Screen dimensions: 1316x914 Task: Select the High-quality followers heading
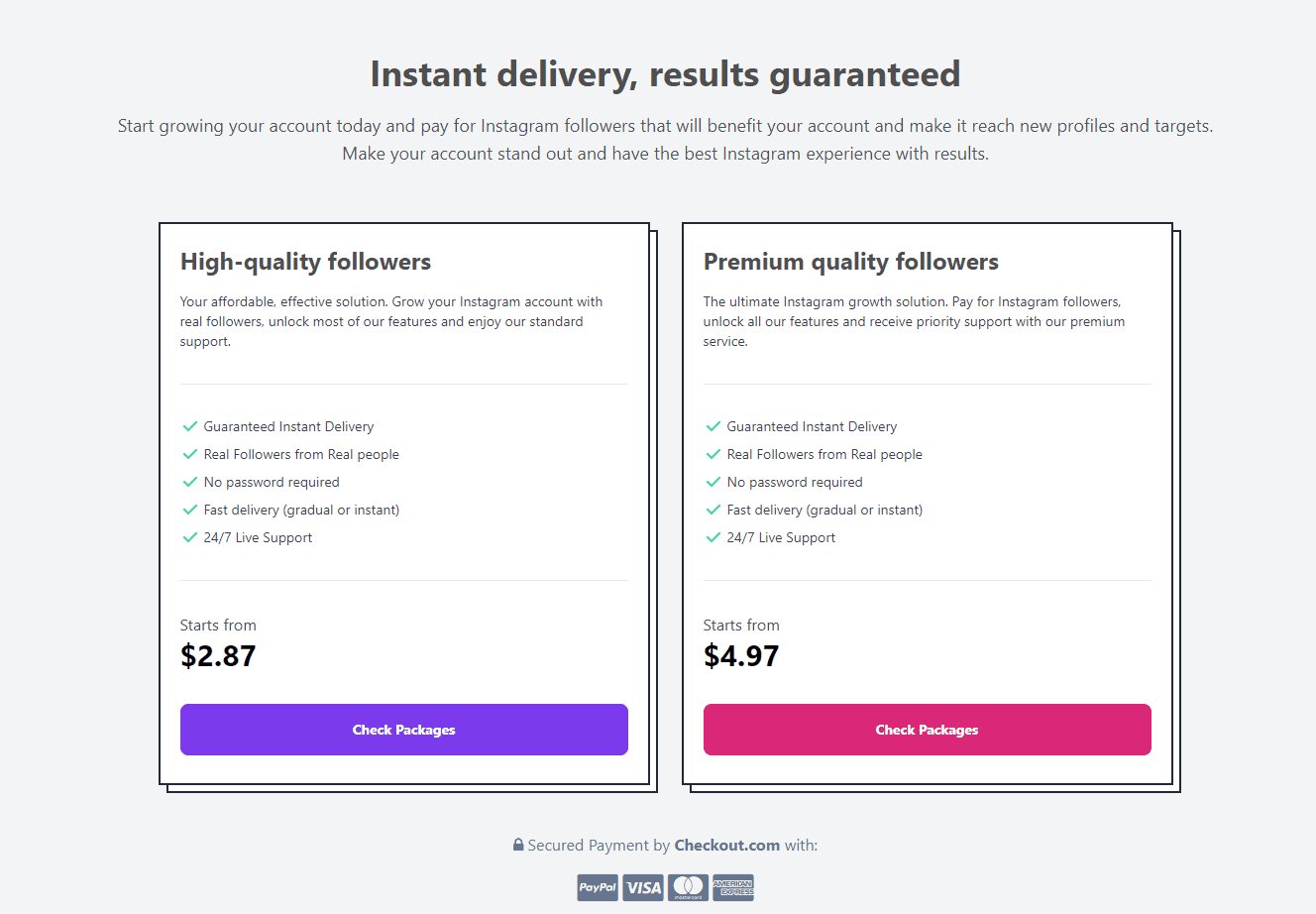[305, 262]
